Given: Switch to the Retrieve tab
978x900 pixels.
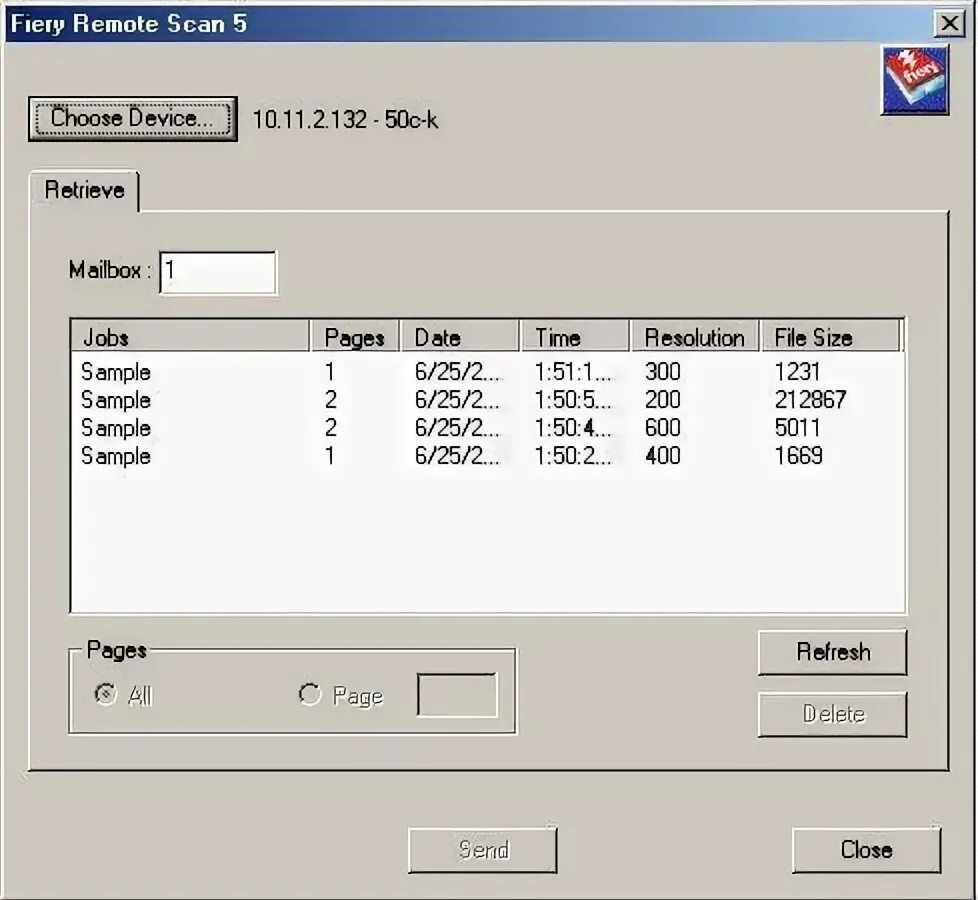Looking at the screenshot, I should [84, 190].
